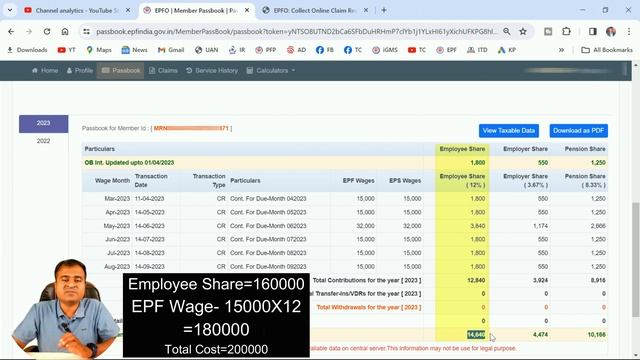Open the Gmail bookmark
This screenshot has width=640, height=360.
[171, 50]
